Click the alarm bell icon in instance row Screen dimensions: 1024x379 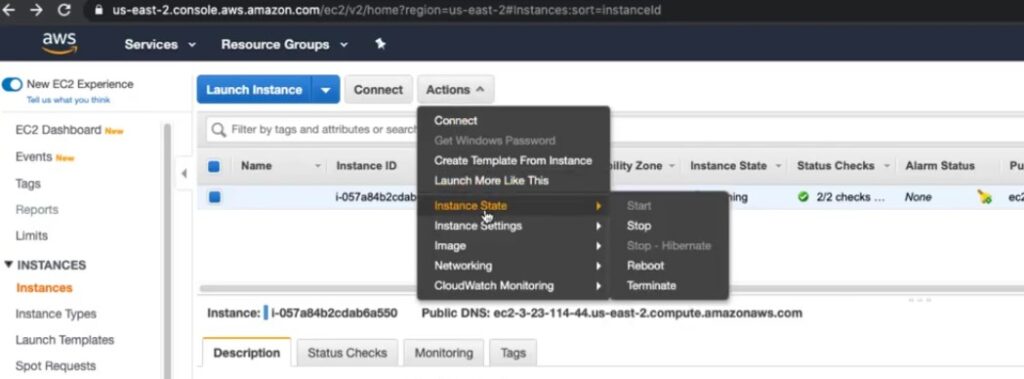click(985, 197)
